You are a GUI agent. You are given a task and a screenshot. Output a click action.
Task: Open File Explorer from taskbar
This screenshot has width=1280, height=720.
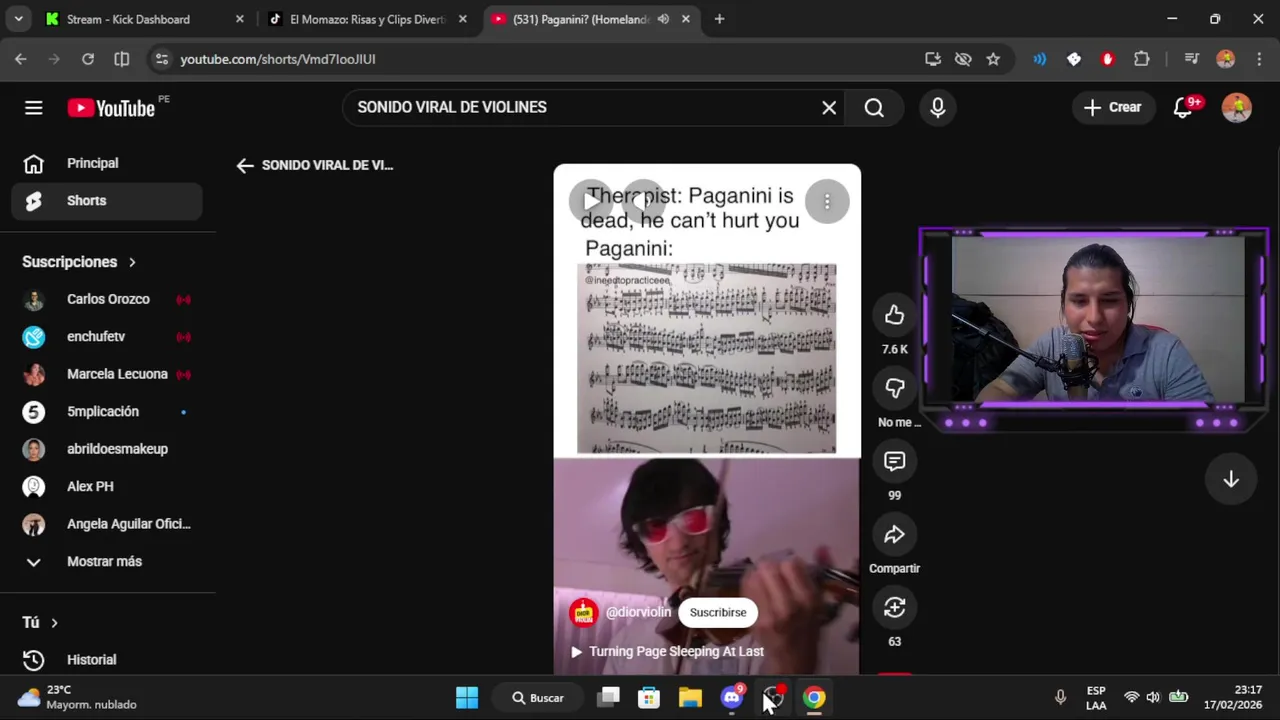point(690,698)
